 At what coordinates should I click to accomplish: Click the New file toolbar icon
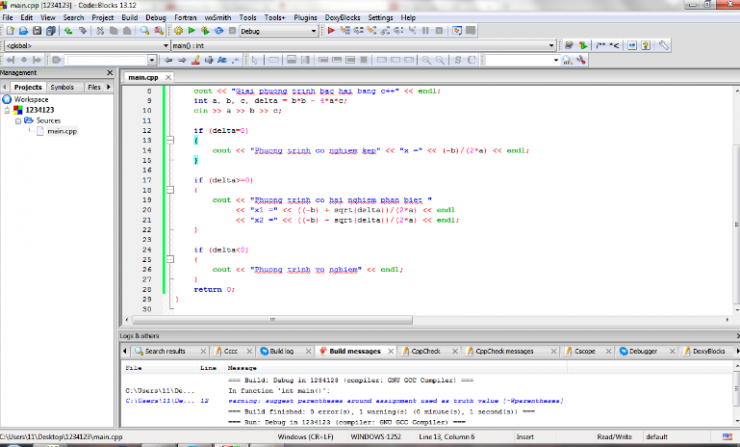click(x=9, y=31)
